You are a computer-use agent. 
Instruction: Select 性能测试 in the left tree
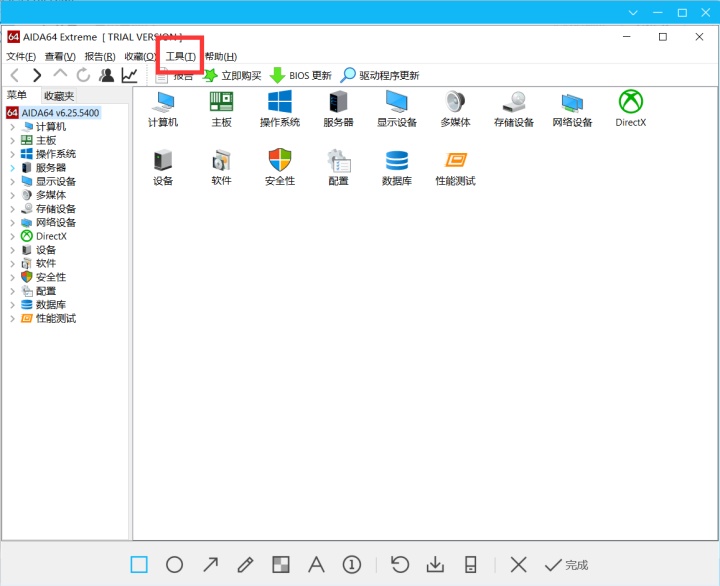[x=49, y=318]
